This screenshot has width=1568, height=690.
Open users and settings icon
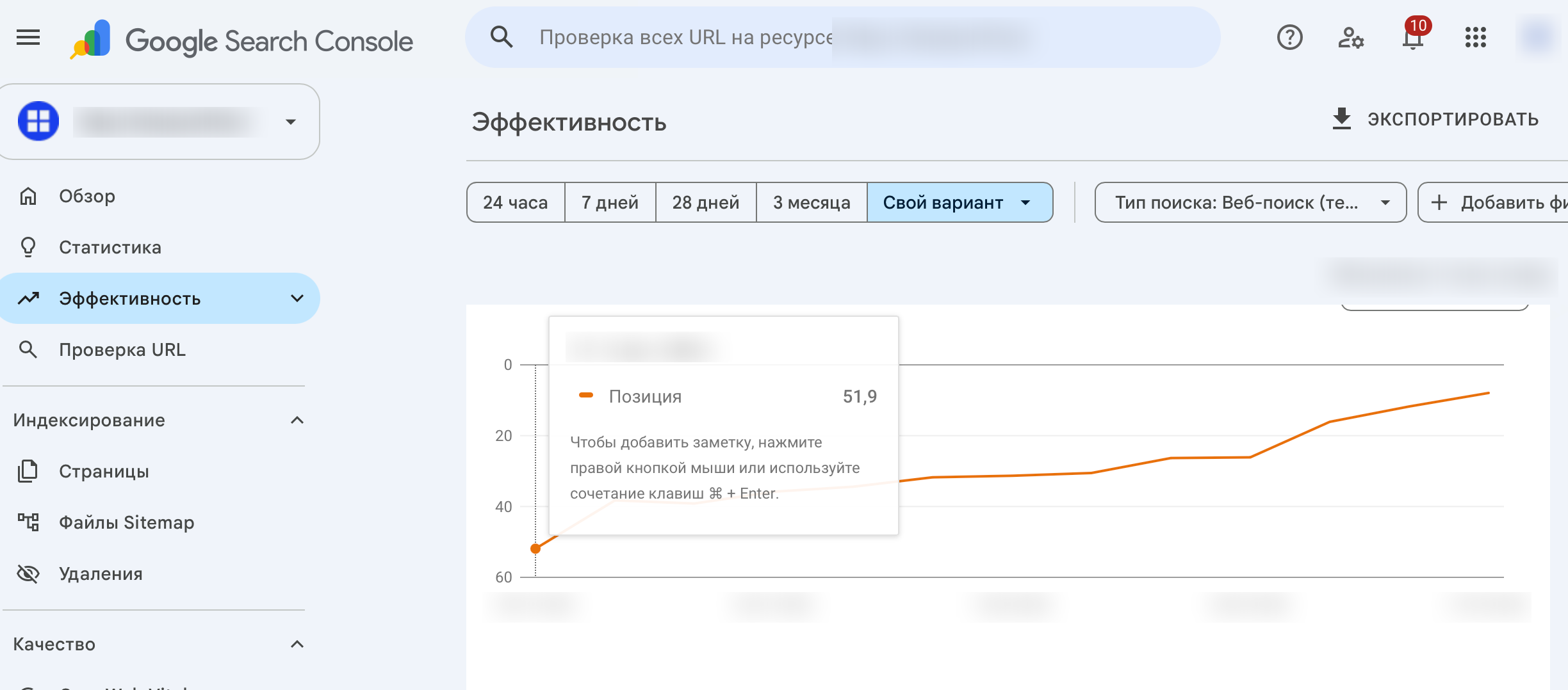(1351, 38)
